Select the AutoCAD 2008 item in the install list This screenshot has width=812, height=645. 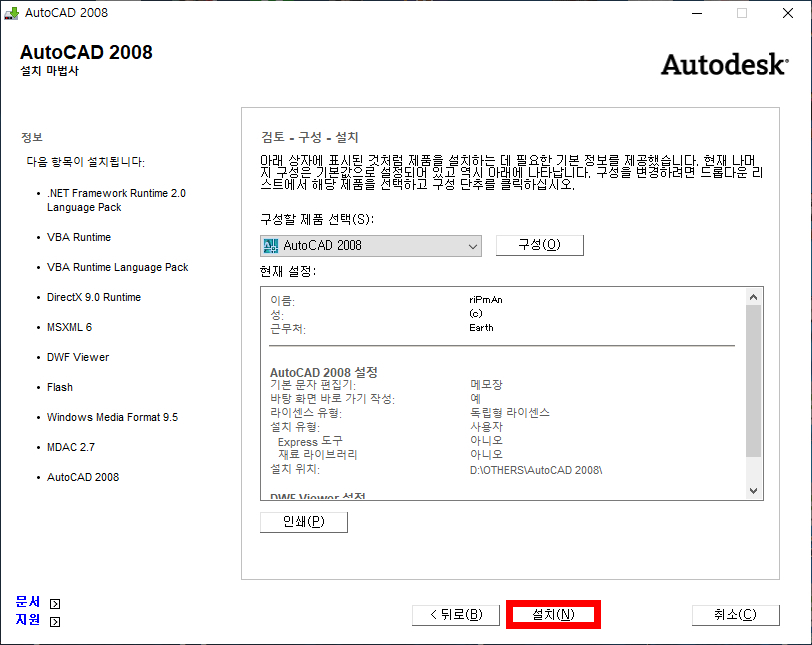(x=83, y=477)
